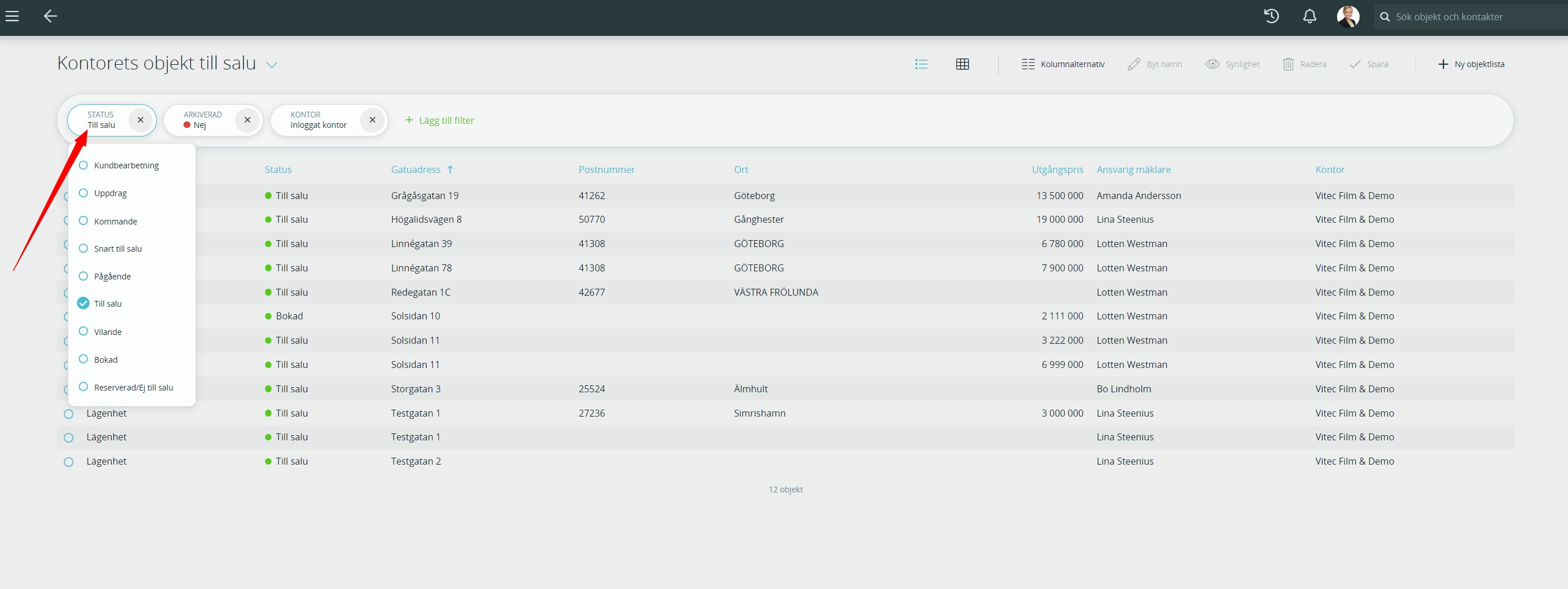The height and width of the screenshot is (589, 1568).
Task: Open the Redegatan 1C row
Action: point(785,292)
